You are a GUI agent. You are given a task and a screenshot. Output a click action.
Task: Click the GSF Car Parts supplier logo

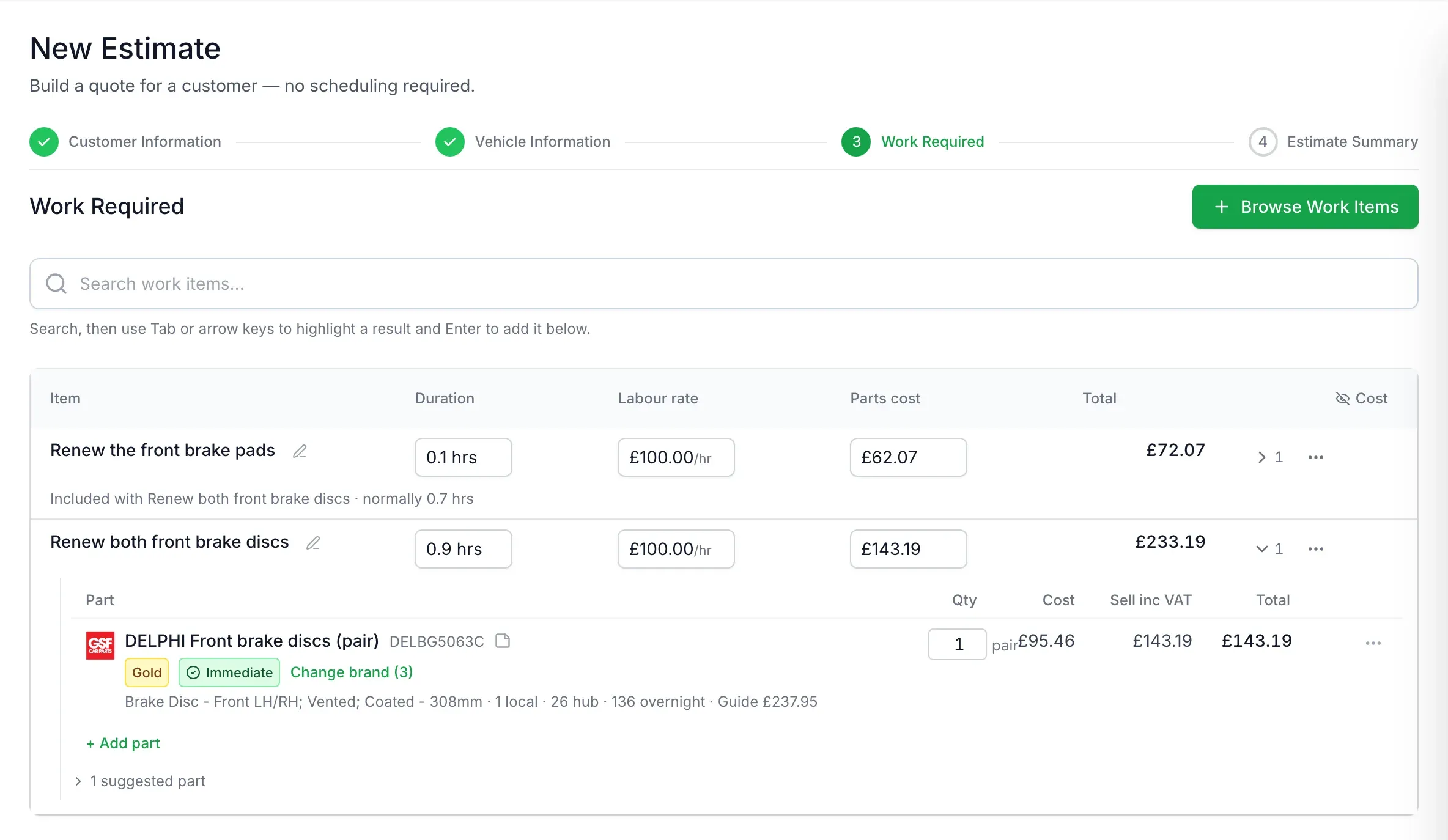coord(100,646)
